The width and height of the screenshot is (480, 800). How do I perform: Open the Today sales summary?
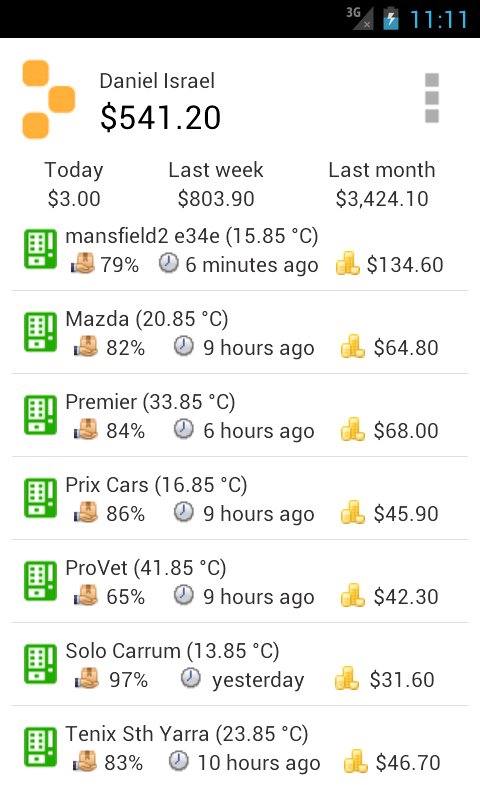[74, 184]
